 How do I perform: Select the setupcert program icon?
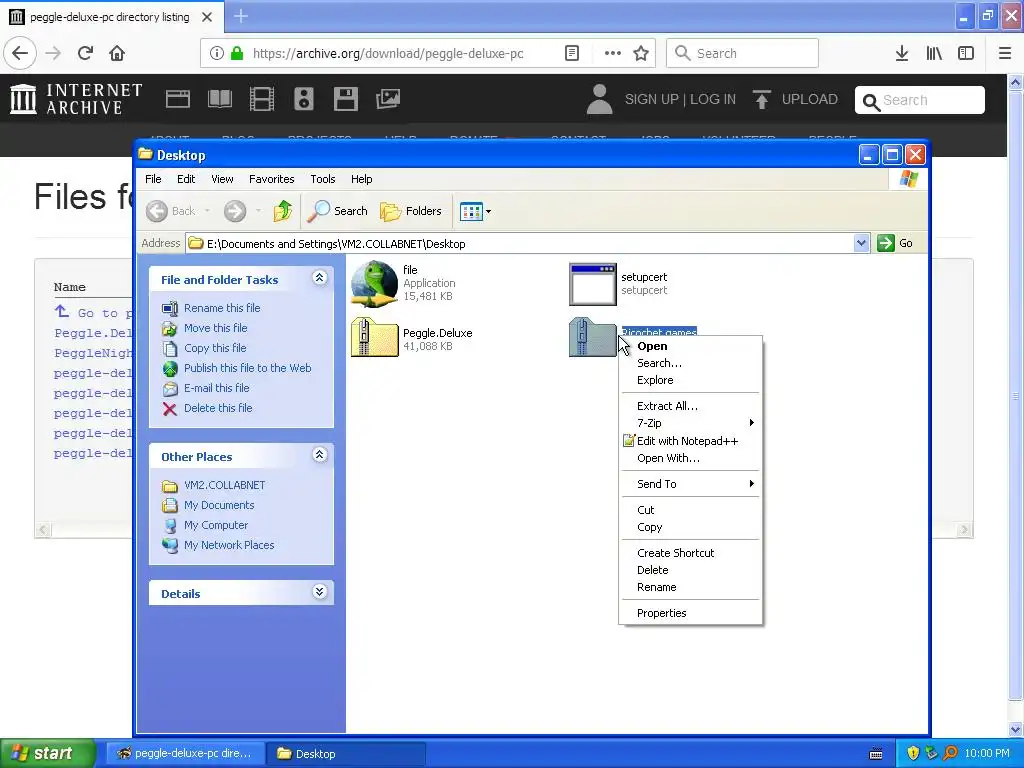pos(592,284)
